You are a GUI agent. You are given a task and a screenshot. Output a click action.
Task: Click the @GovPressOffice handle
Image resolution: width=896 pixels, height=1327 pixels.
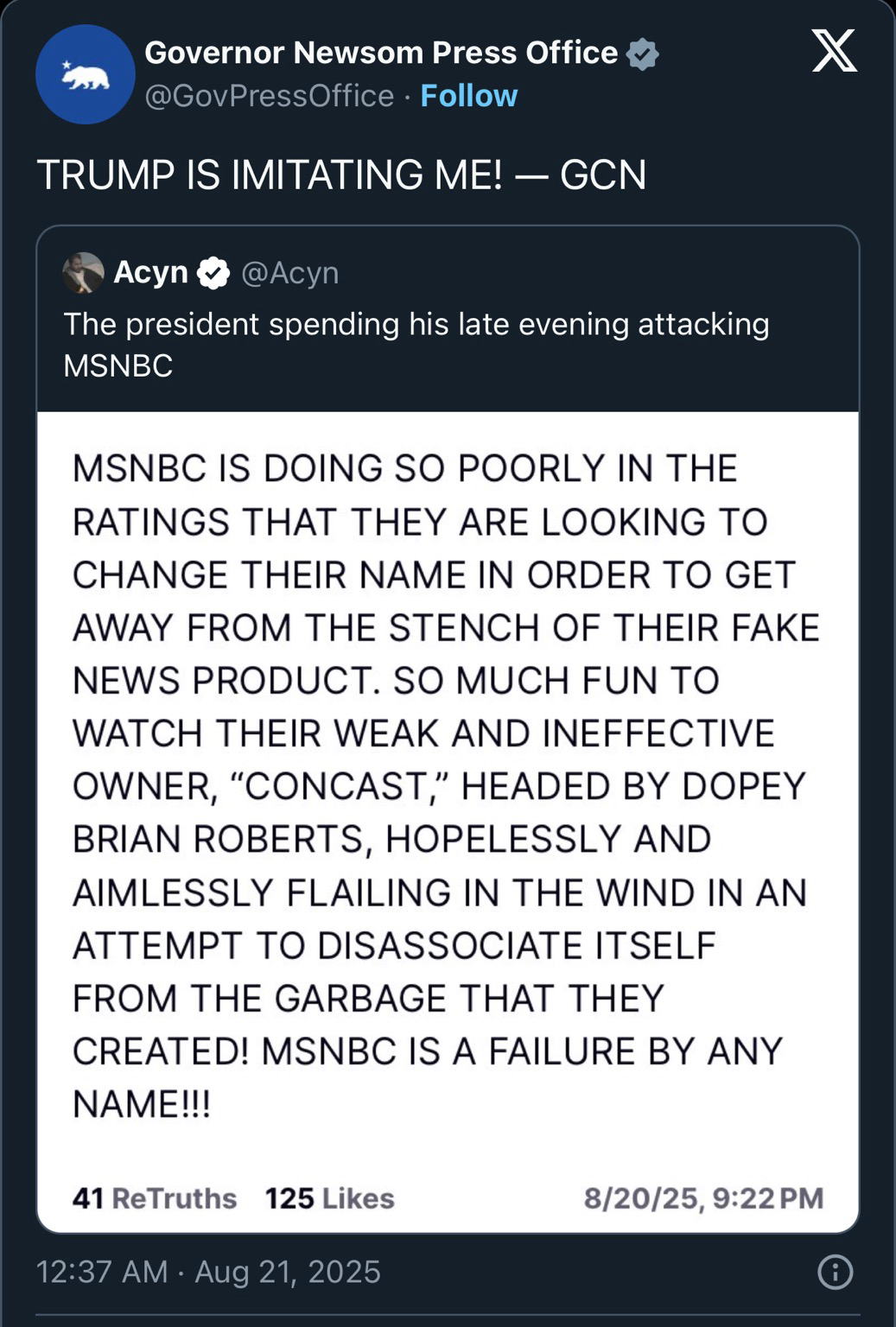coord(269,95)
